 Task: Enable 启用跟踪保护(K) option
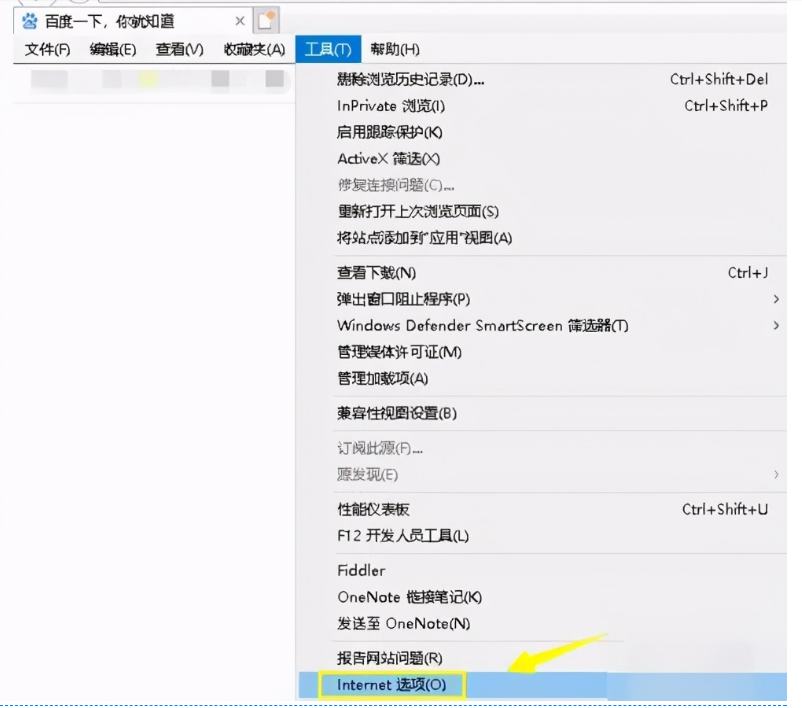click(x=389, y=132)
